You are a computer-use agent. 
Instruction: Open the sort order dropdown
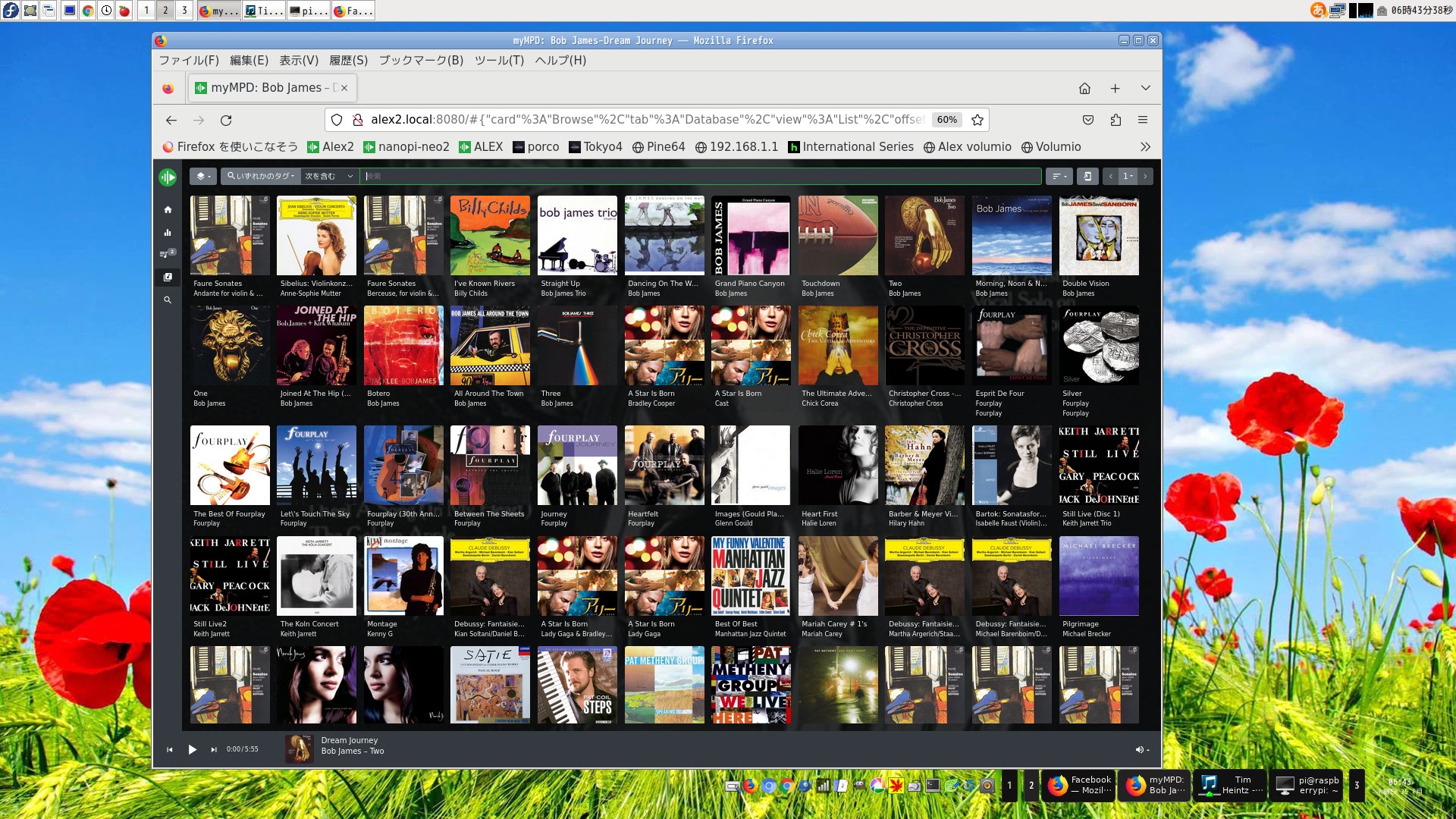[1058, 176]
